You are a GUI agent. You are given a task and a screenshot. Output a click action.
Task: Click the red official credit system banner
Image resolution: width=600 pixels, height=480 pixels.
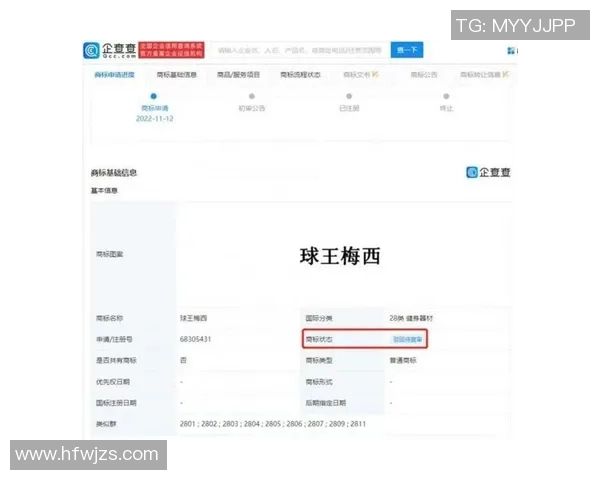click(171, 50)
